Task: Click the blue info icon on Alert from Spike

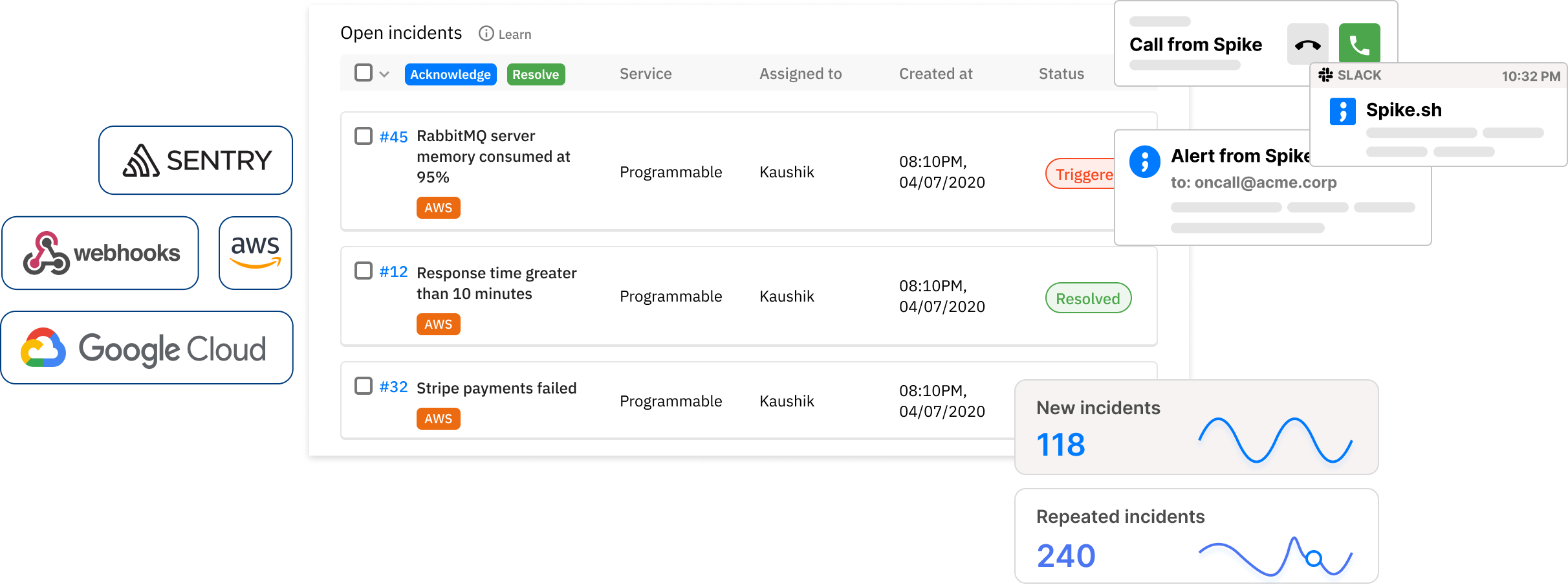Action: tap(1145, 162)
